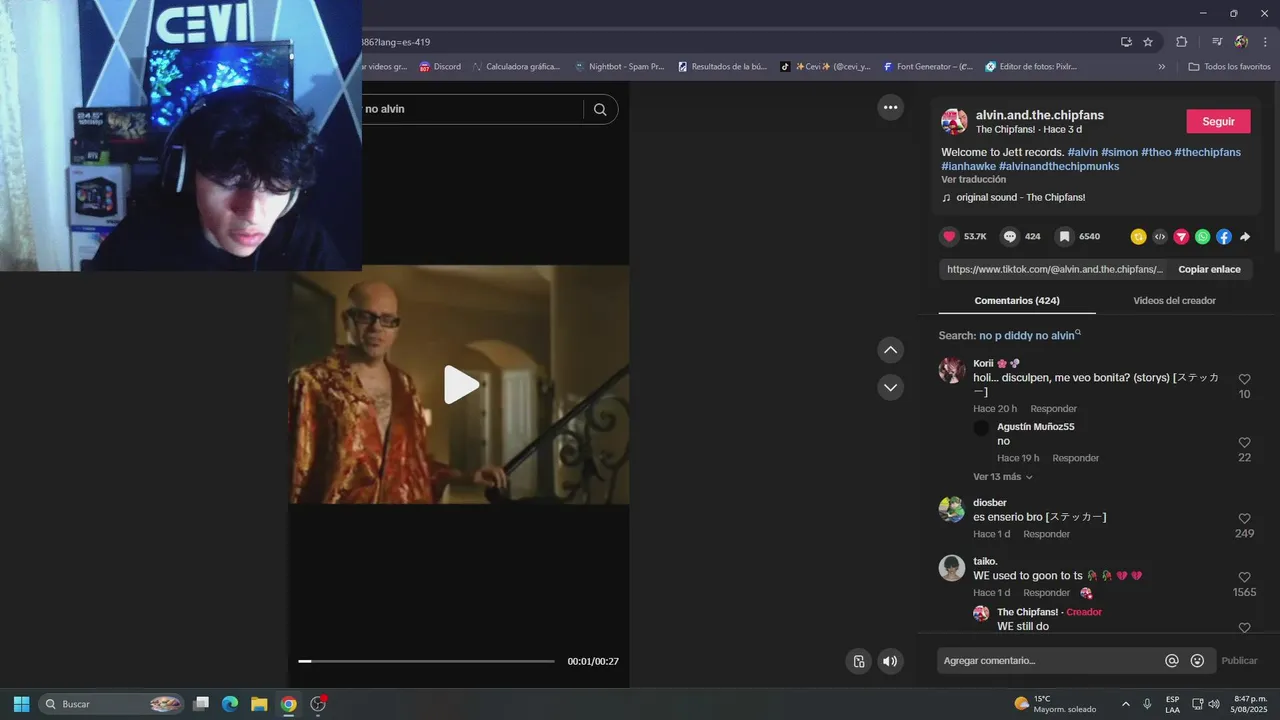1280x720 pixels.
Task: Like diosber's comment heart
Action: click(x=1244, y=519)
